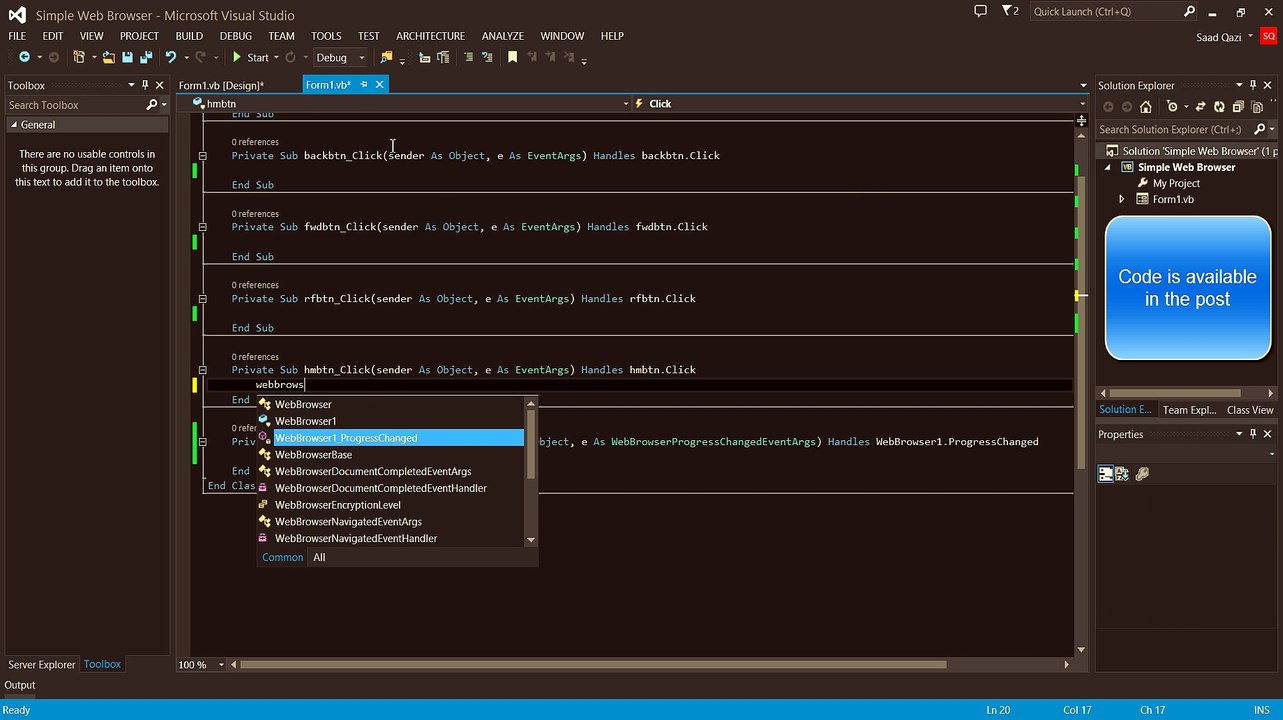Show Common items in IntelliSense list
This screenshot has height=720, width=1283.
click(283, 558)
